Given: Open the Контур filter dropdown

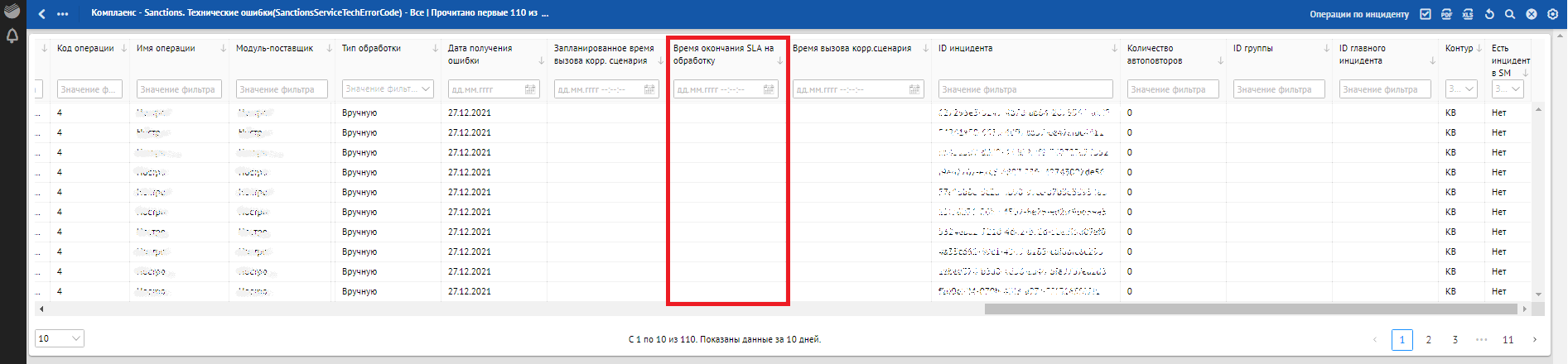Looking at the screenshot, I should click(x=1469, y=89).
